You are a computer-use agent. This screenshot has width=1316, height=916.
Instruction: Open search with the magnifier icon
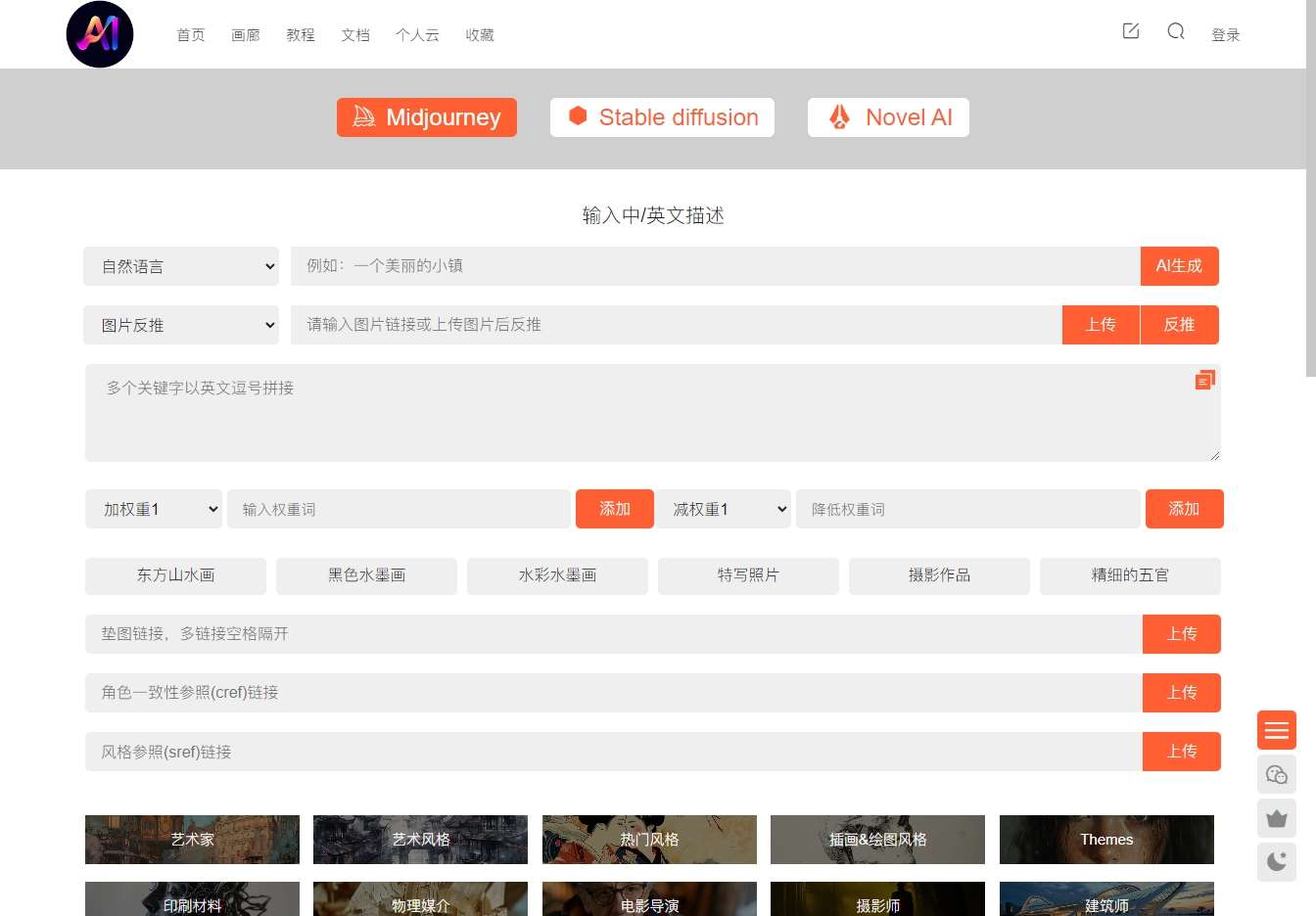click(1176, 31)
